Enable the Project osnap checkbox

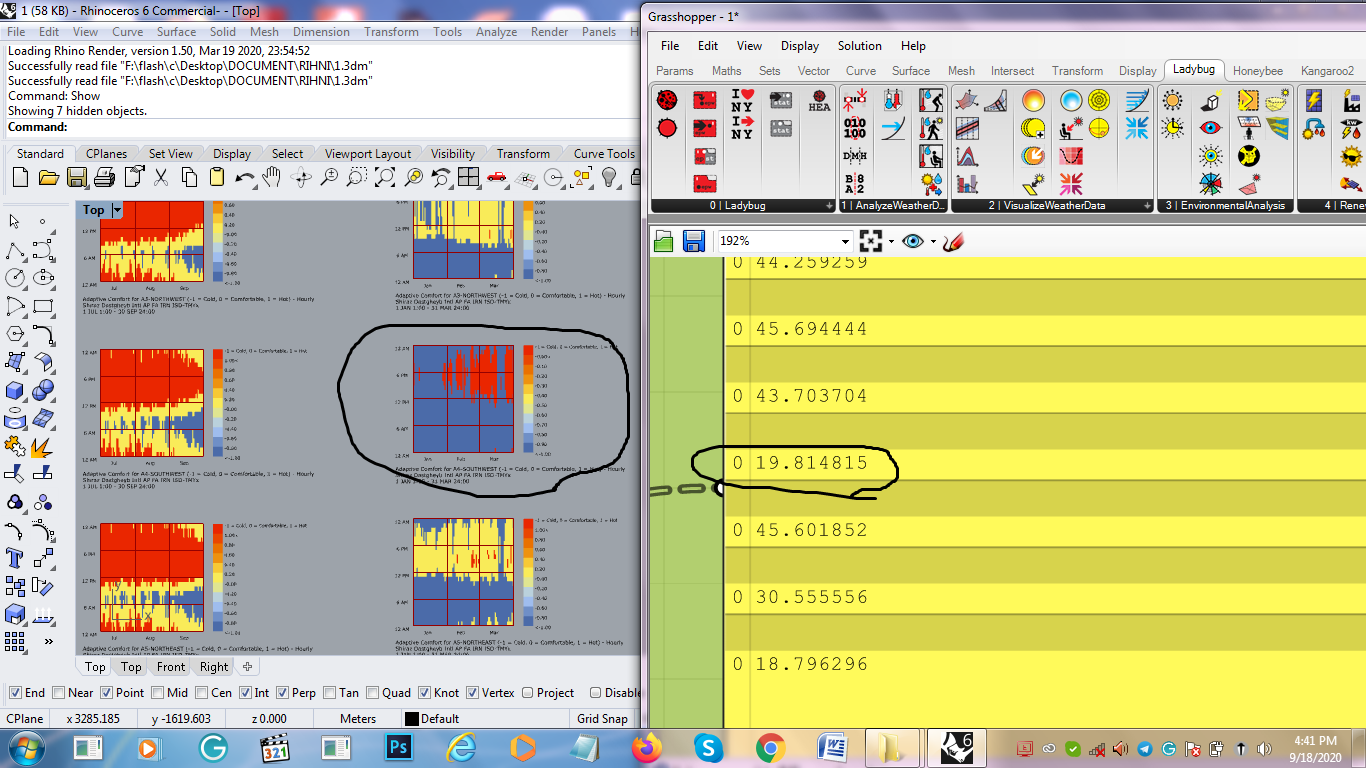click(528, 692)
